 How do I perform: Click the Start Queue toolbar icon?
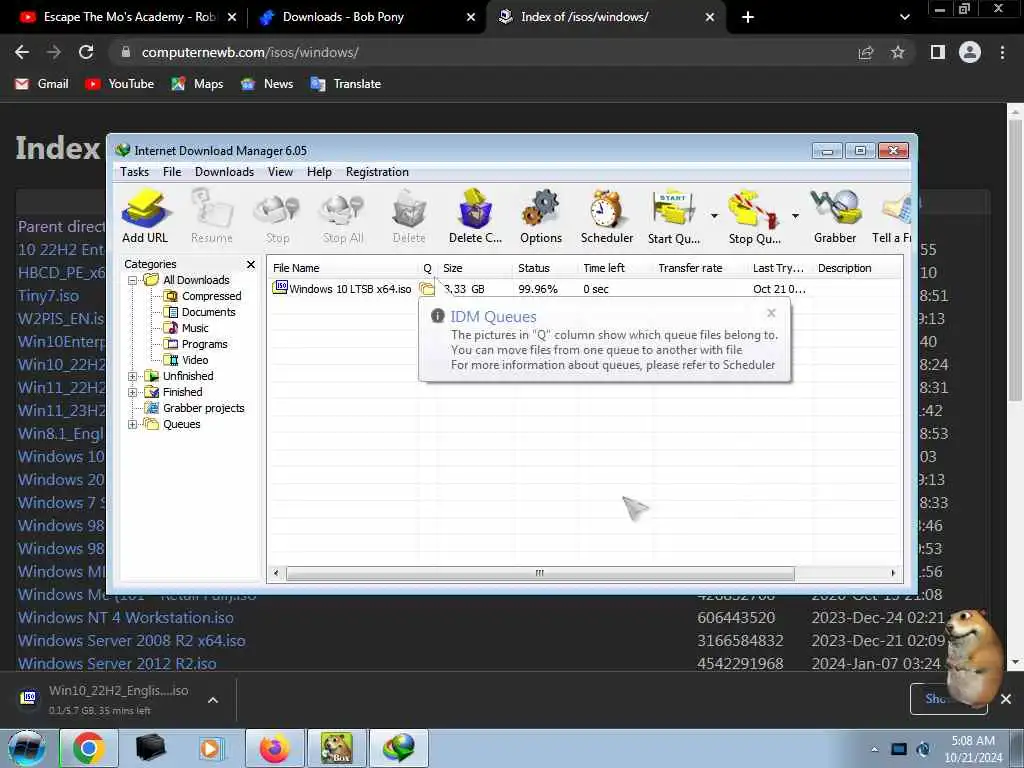pyautogui.click(x=674, y=216)
